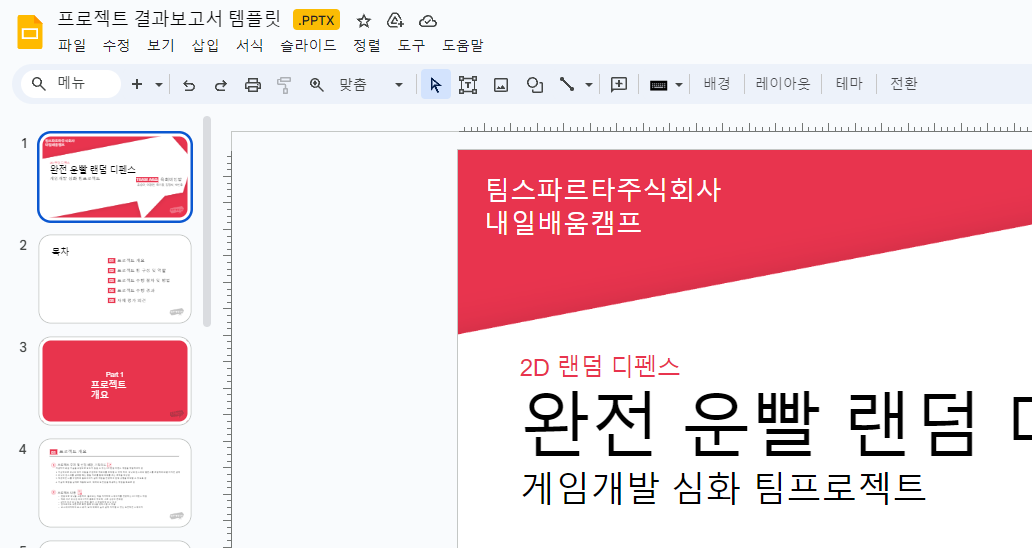Open the 정렬 menu
This screenshot has height=548, width=1032.
click(367, 45)
